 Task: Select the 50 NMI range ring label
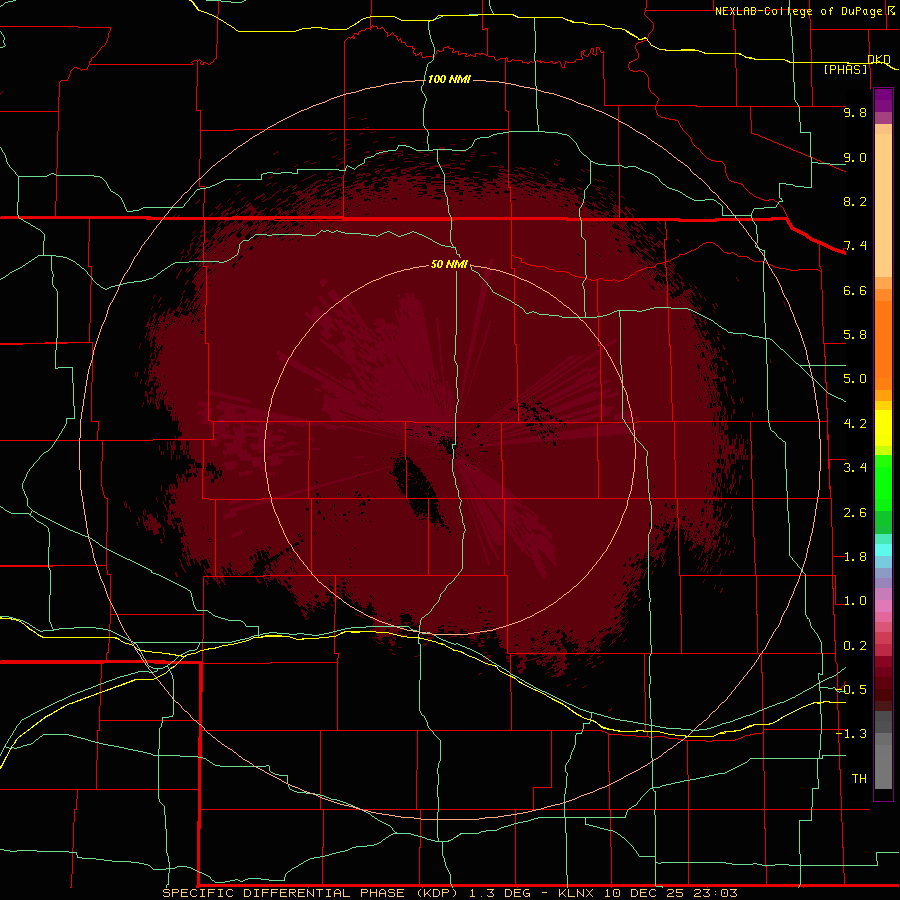click(449, 264)
